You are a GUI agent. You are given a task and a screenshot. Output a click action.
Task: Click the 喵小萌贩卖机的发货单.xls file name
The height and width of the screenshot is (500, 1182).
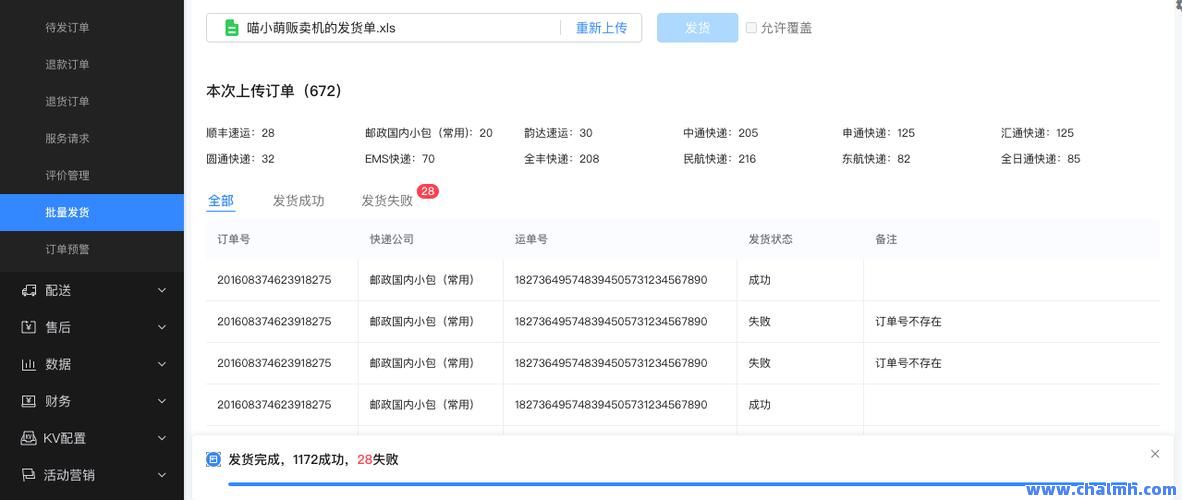click(321, 28)
